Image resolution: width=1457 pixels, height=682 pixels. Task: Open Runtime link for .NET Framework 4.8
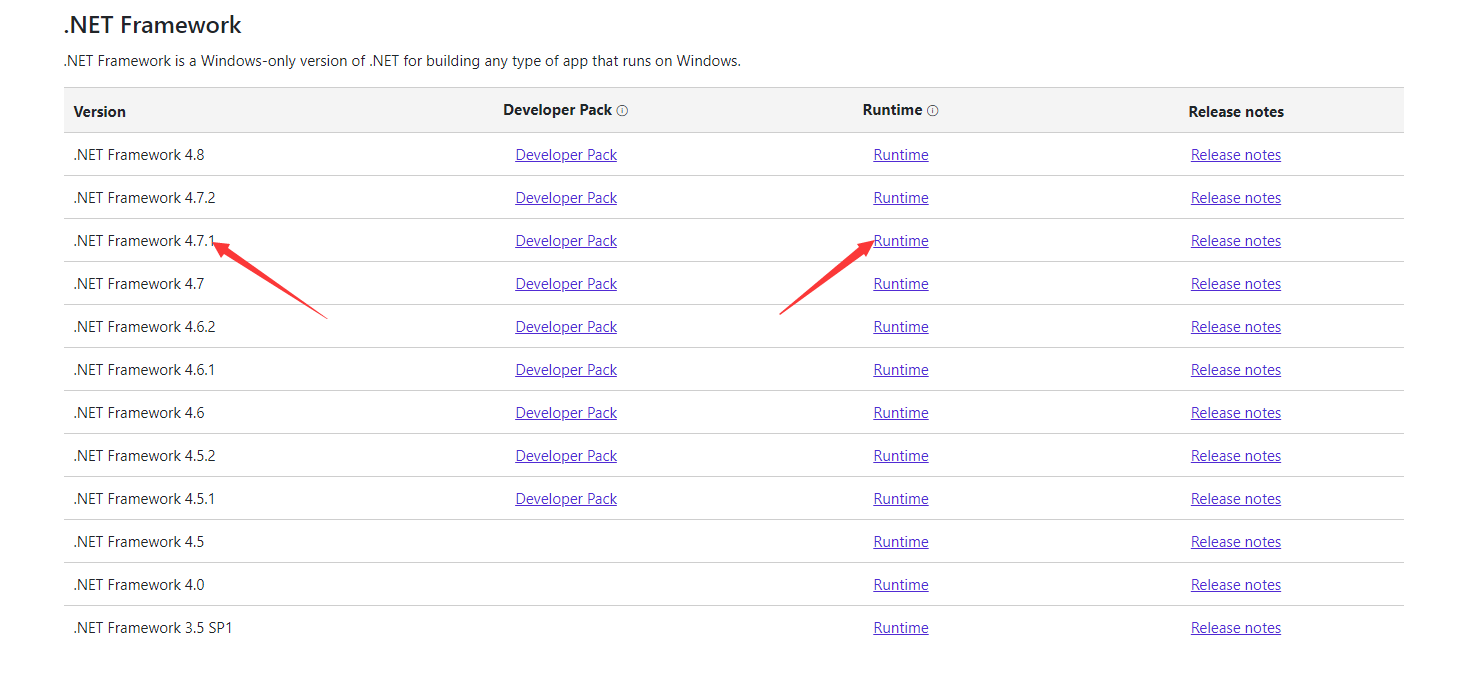coord(901,155)
